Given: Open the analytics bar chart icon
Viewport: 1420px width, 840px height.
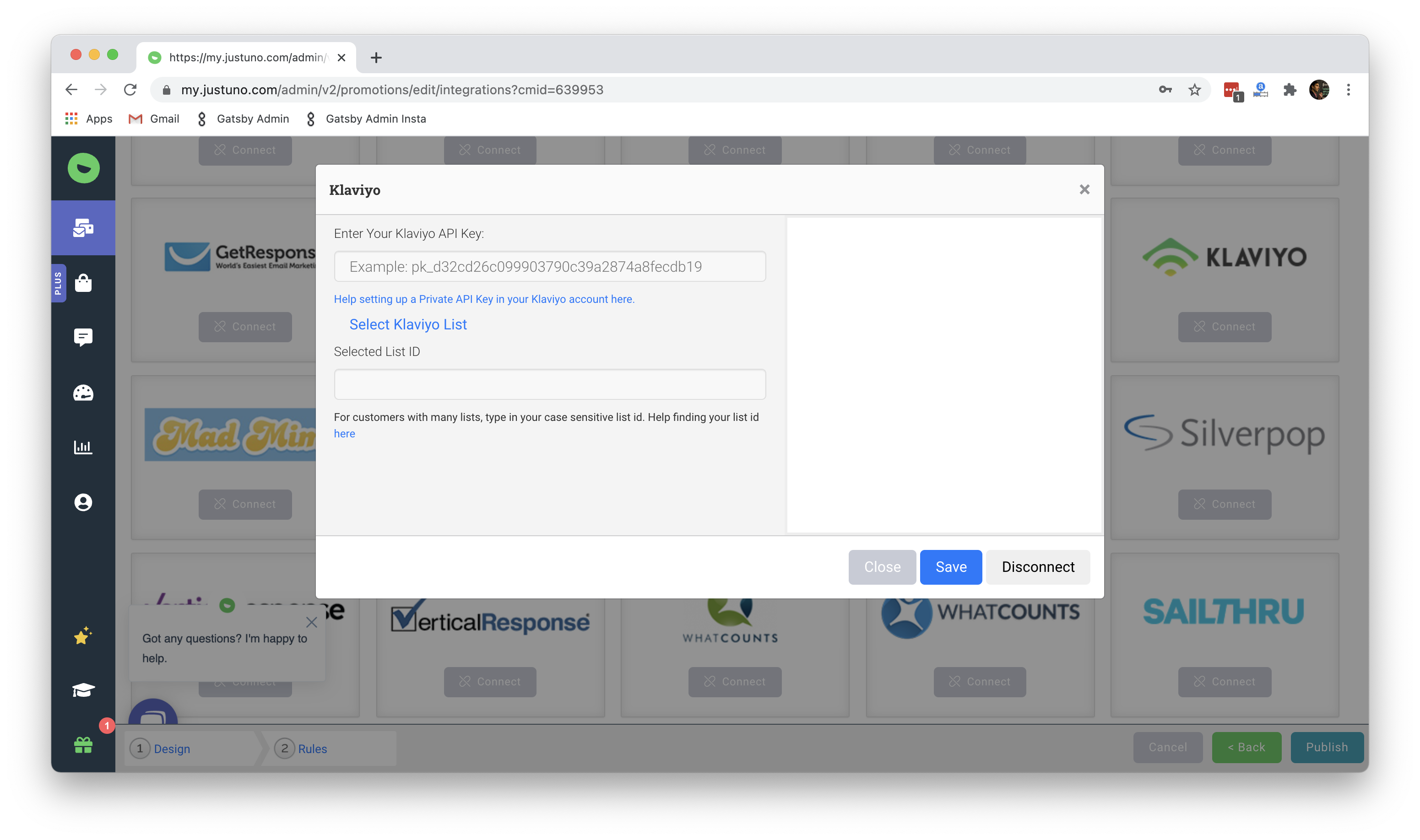Looking at the screenshot, I should (x=83, y=447).
